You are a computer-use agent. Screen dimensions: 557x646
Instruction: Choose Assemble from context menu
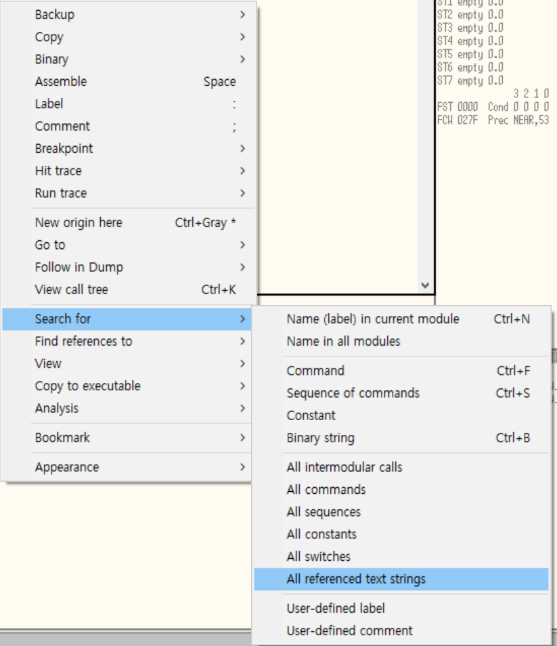click(127, 82)
